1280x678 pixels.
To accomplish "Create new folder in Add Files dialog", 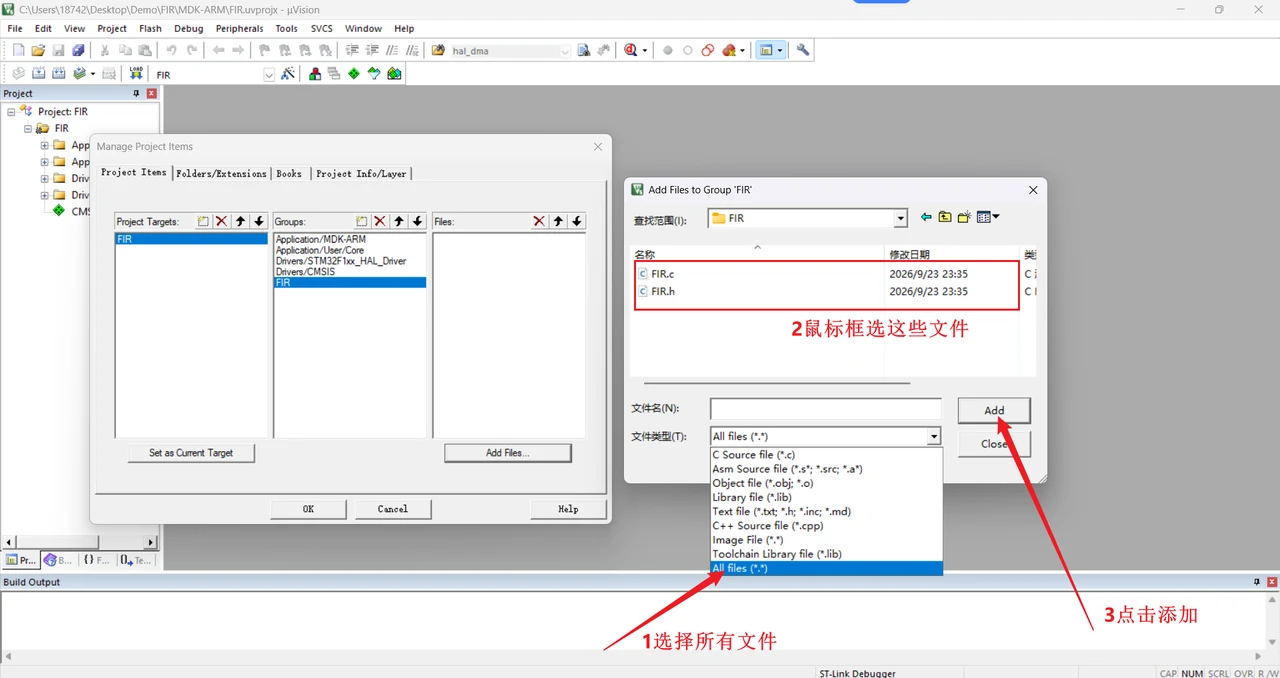I will point(964,217).
